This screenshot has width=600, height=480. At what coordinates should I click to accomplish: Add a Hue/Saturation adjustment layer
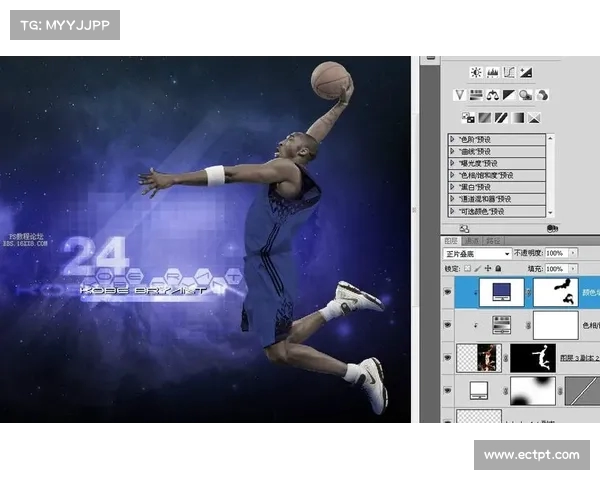476,95
